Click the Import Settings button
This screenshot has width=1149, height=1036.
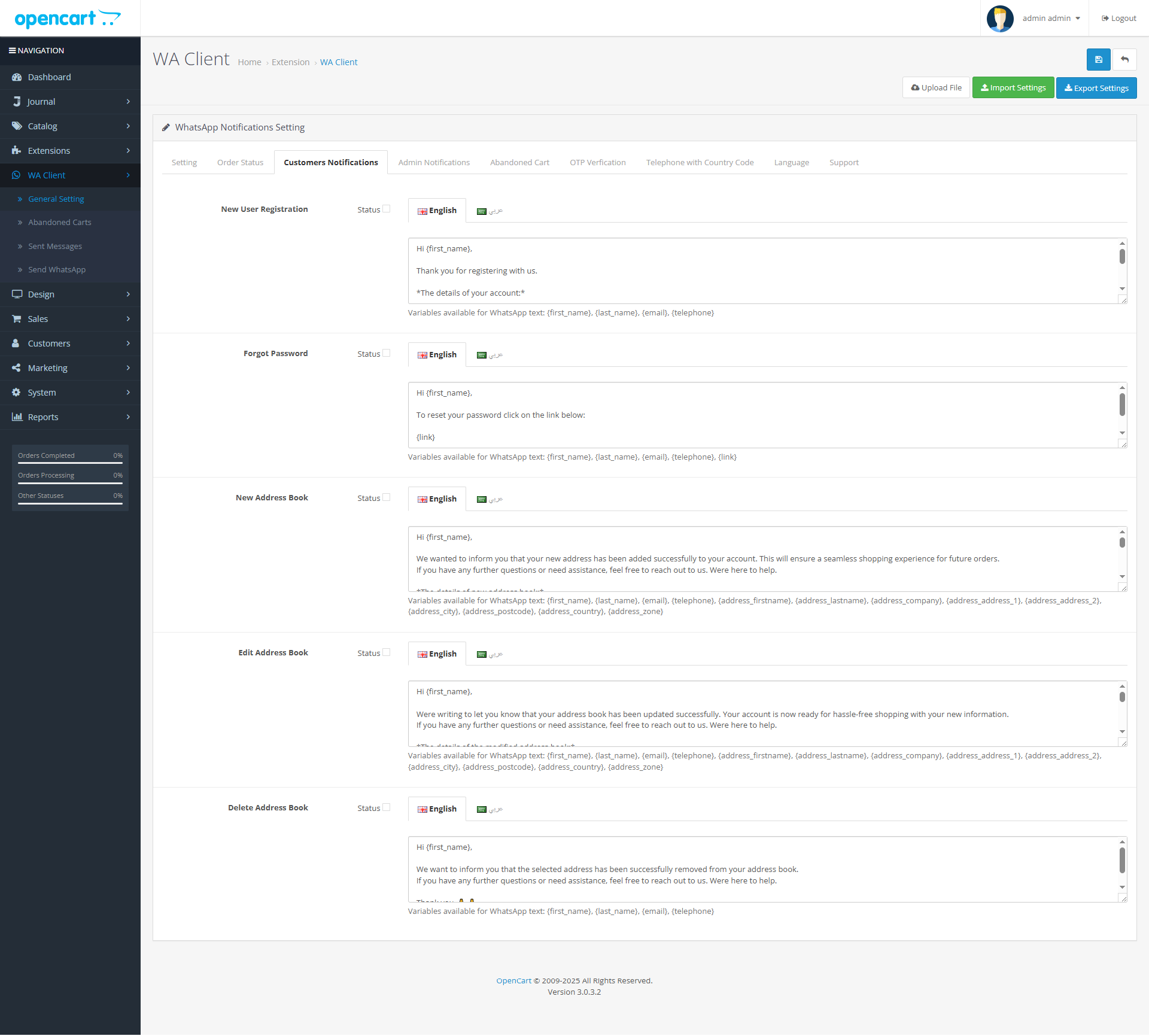[1013, 88]
